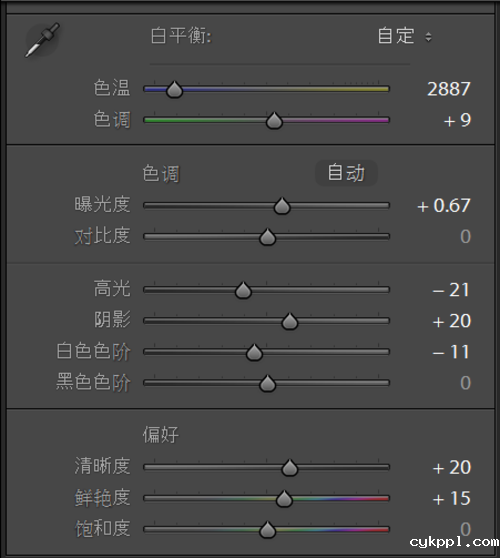500x558 pixels.
Task: Click the 曝光度 label
Action: click(102, 205)
